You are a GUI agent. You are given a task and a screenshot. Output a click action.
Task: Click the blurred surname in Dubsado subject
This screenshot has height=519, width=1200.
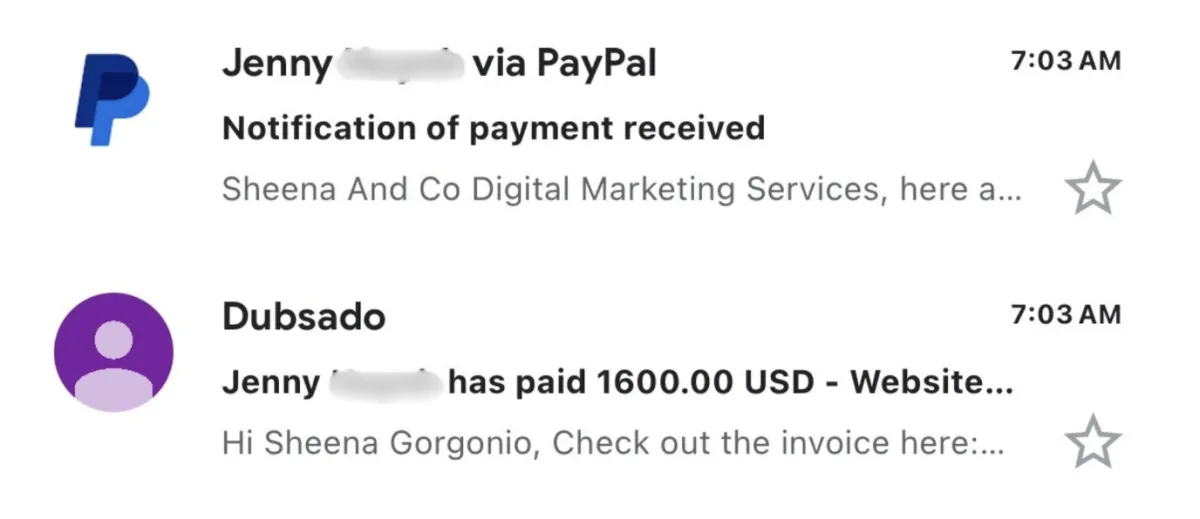(x=385, y=381)
